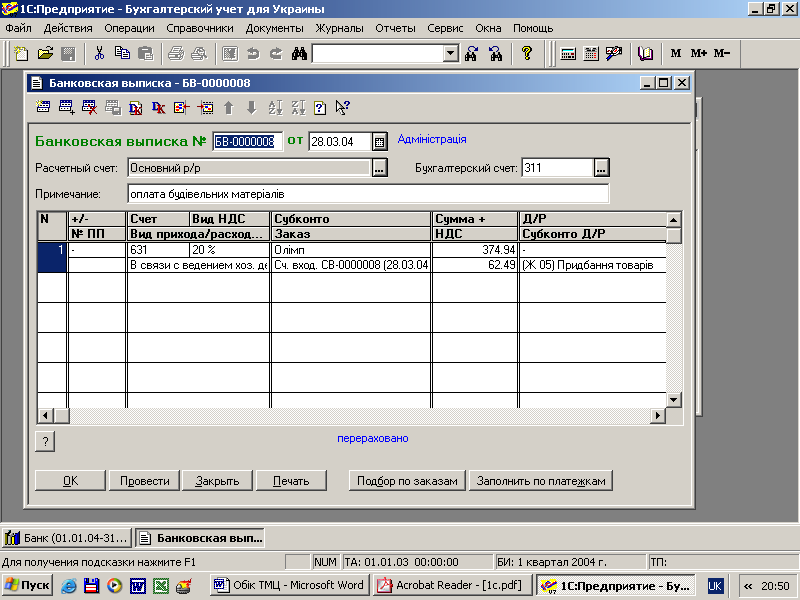Click the Заполнить по платежкам button
The image size is (800, 600).
pyautogui.click(x=541, y=481)
